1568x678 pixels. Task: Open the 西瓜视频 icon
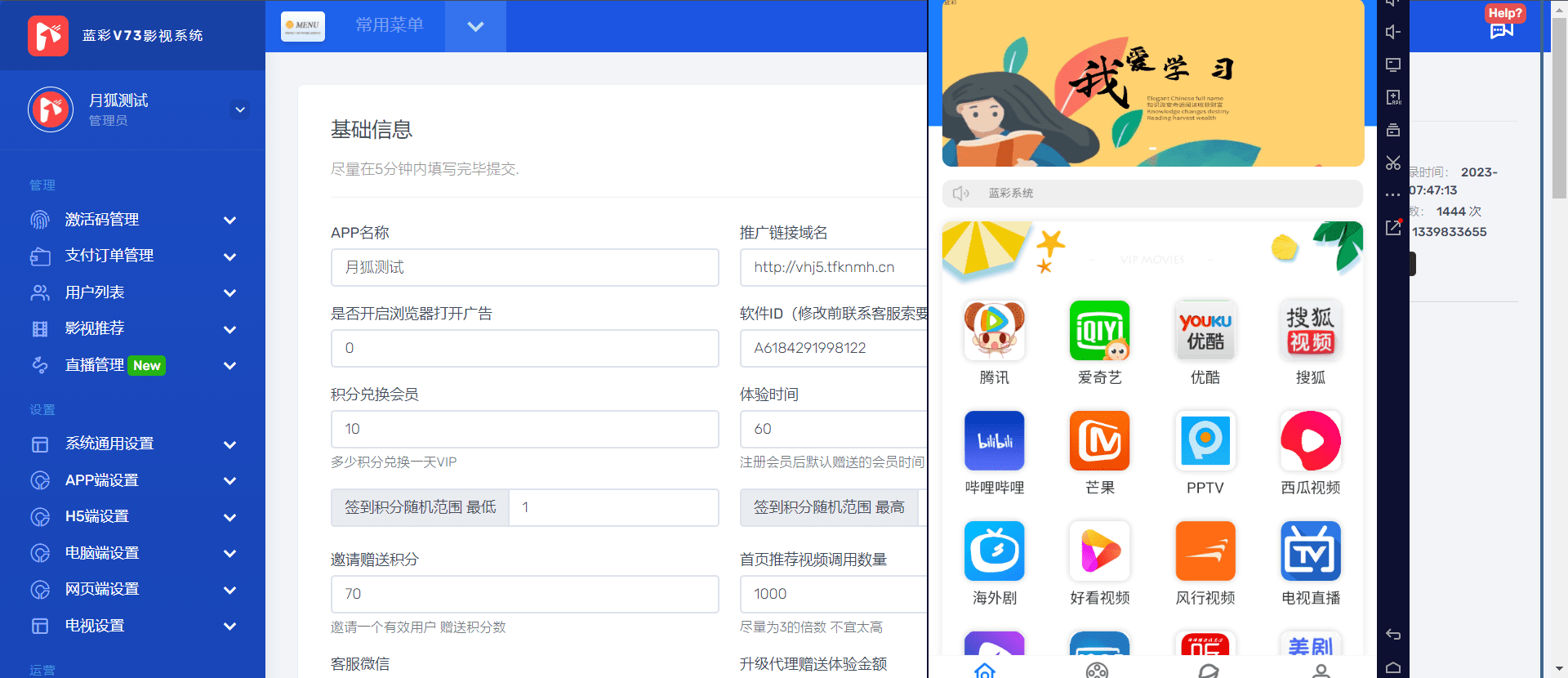point(1310,441)
